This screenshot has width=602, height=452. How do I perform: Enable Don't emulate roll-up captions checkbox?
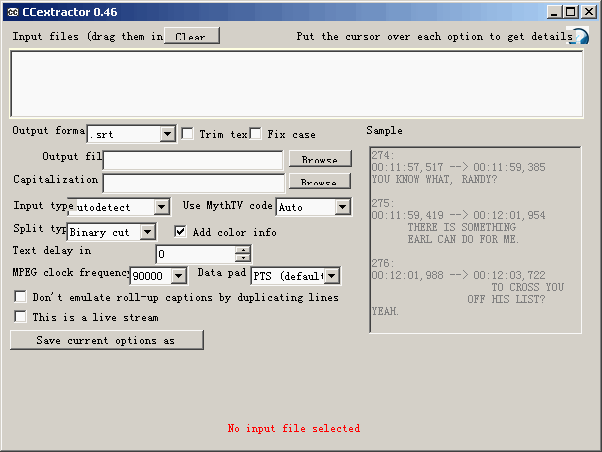20,297
